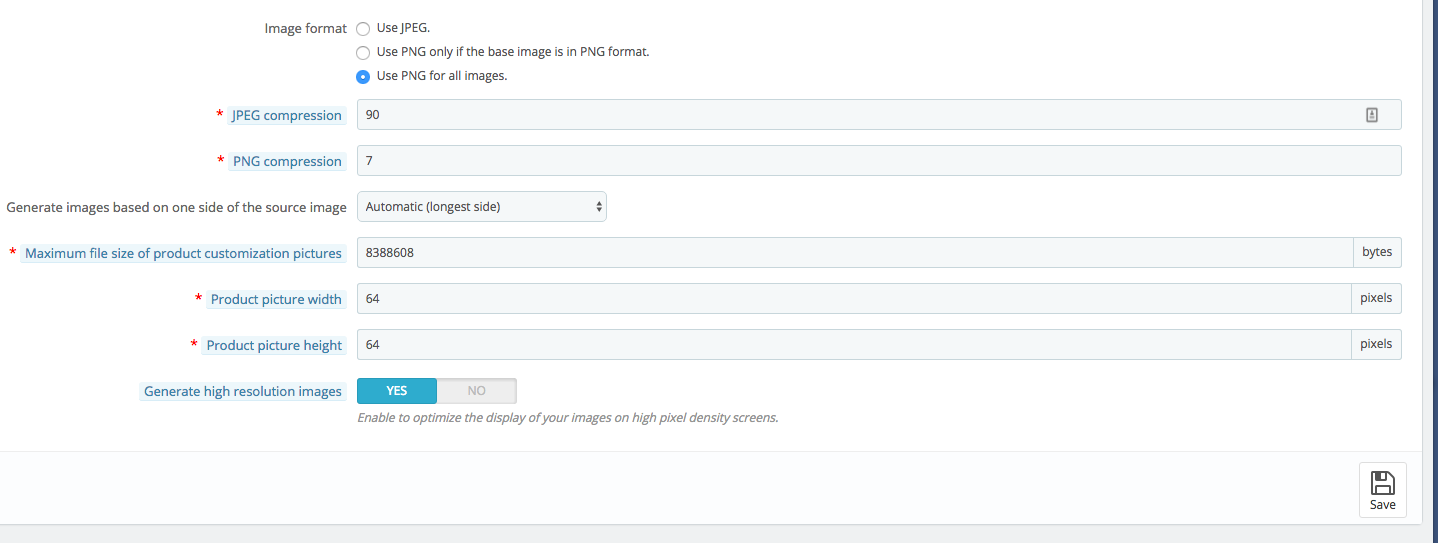This screenshot has height=543, width=1438.
Task: Click the JPEG compression label
Action: (x=287, y=116)
